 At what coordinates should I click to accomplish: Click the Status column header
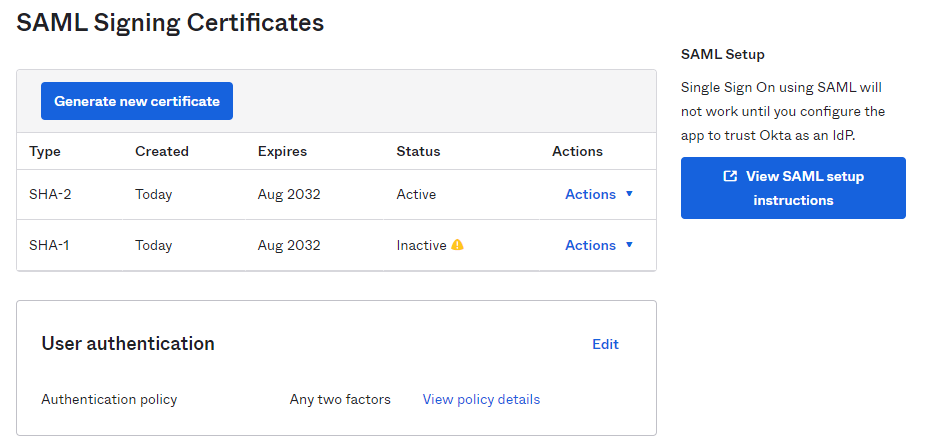tap(418, 151)
